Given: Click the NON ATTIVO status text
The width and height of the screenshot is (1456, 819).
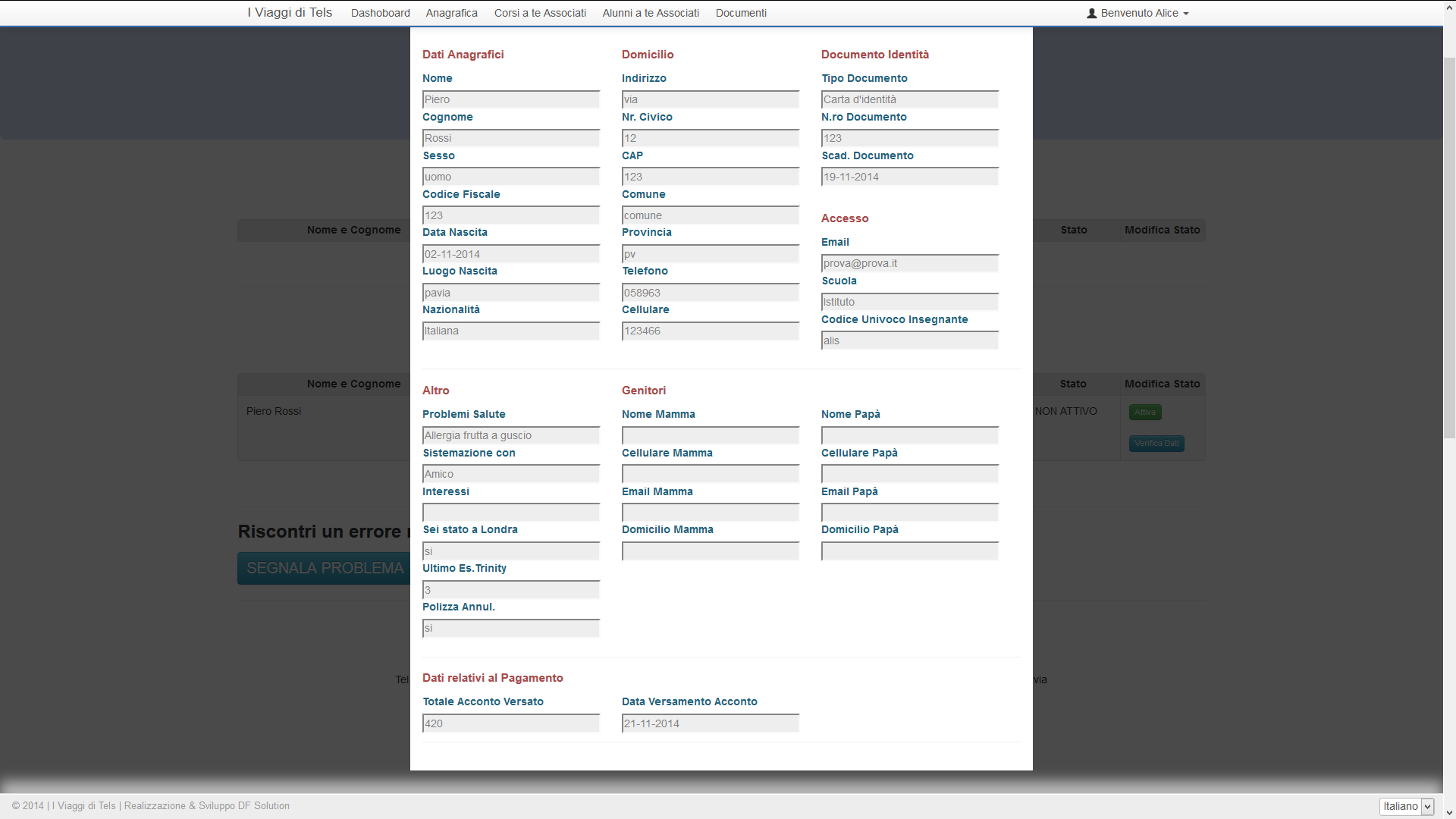Looking at the screenshot, I should (x=1065, y=411).
